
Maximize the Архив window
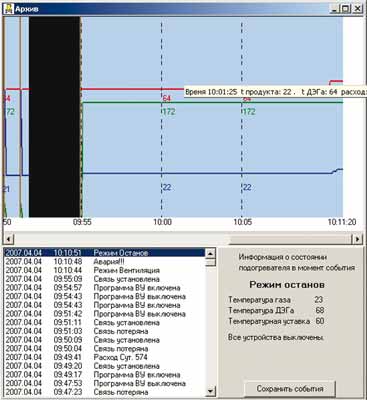point(346,8)
